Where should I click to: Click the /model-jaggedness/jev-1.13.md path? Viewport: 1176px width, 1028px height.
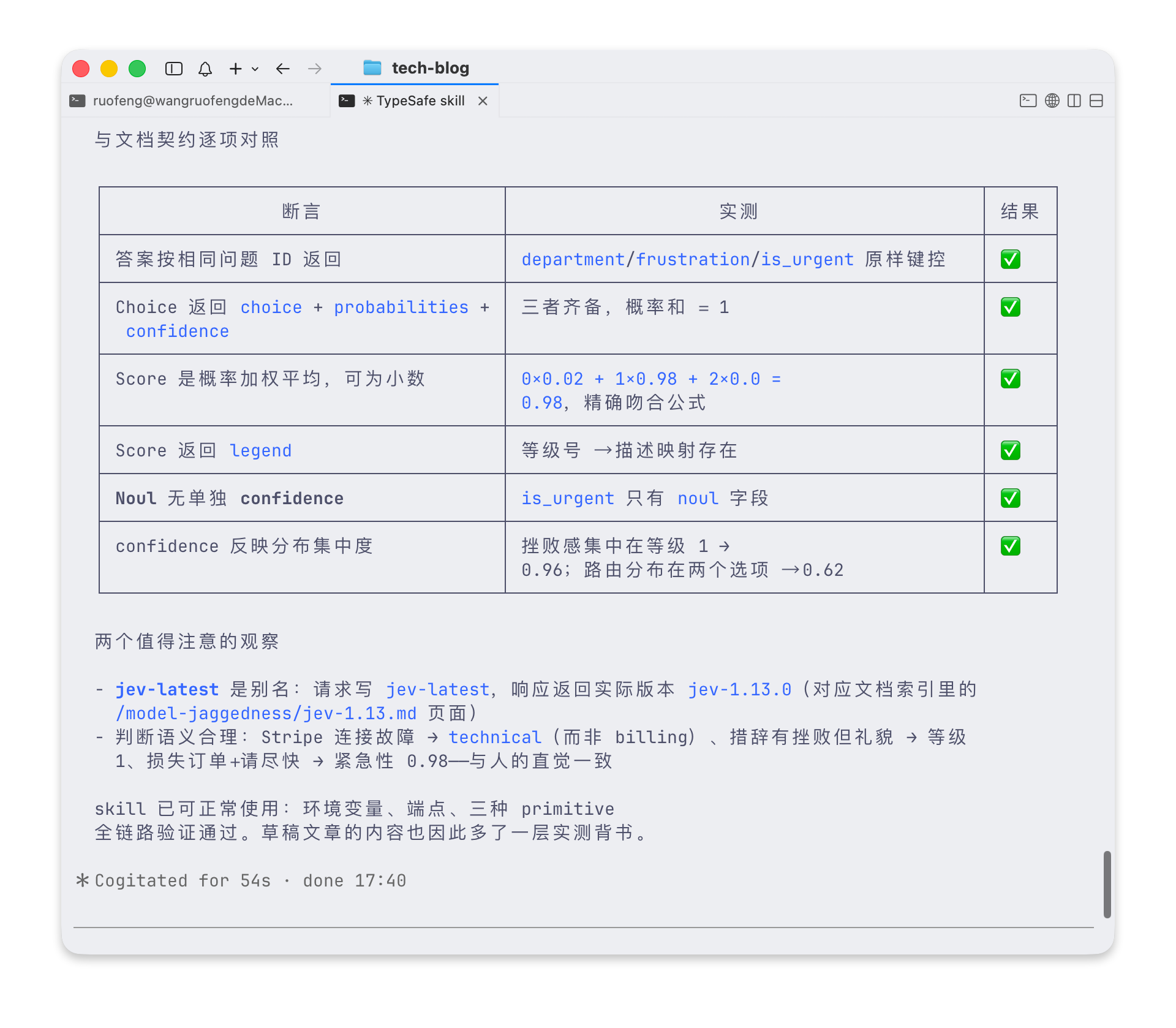coord(266,713)
